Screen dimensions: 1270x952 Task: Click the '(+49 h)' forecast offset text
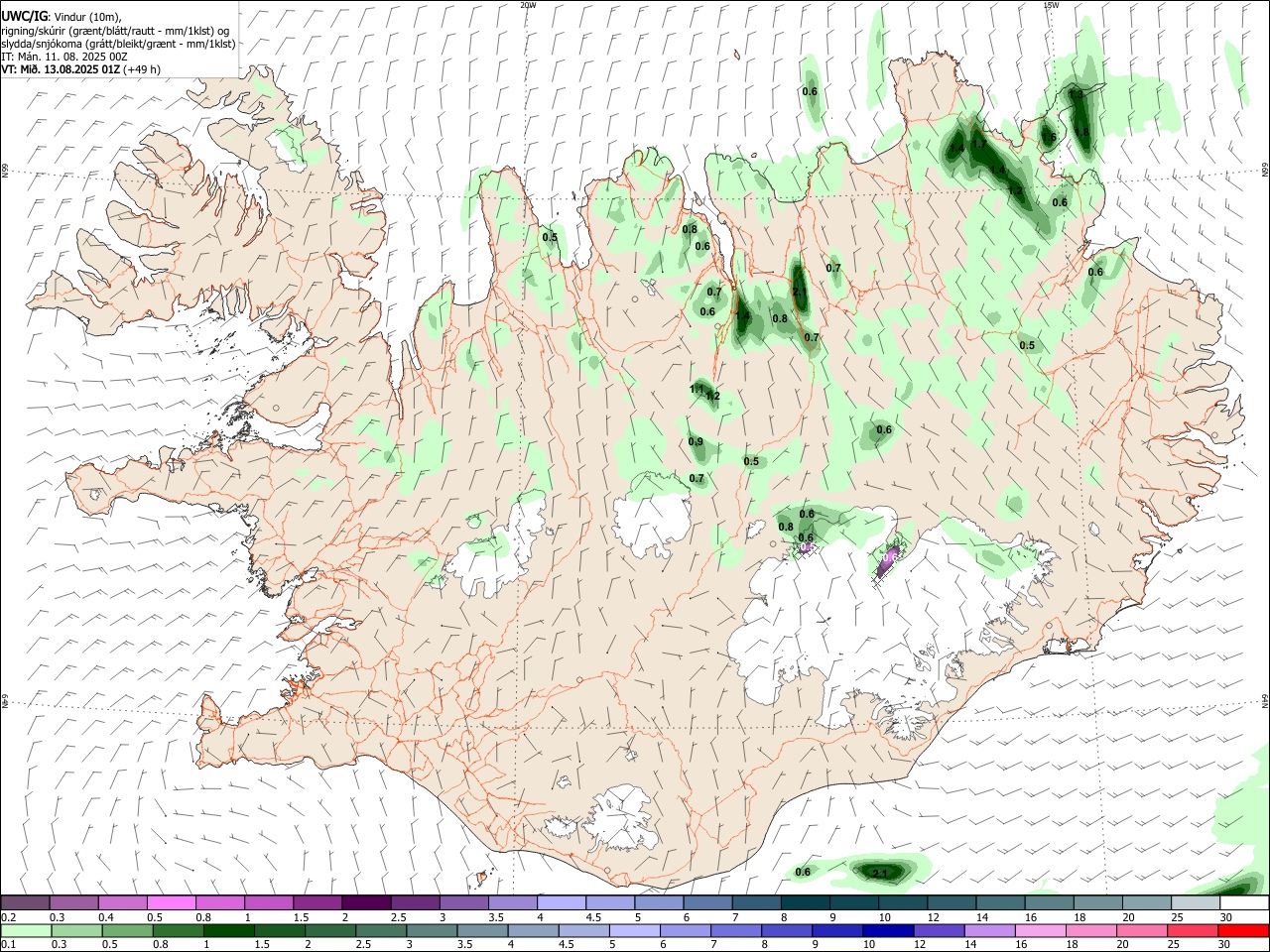142,69
